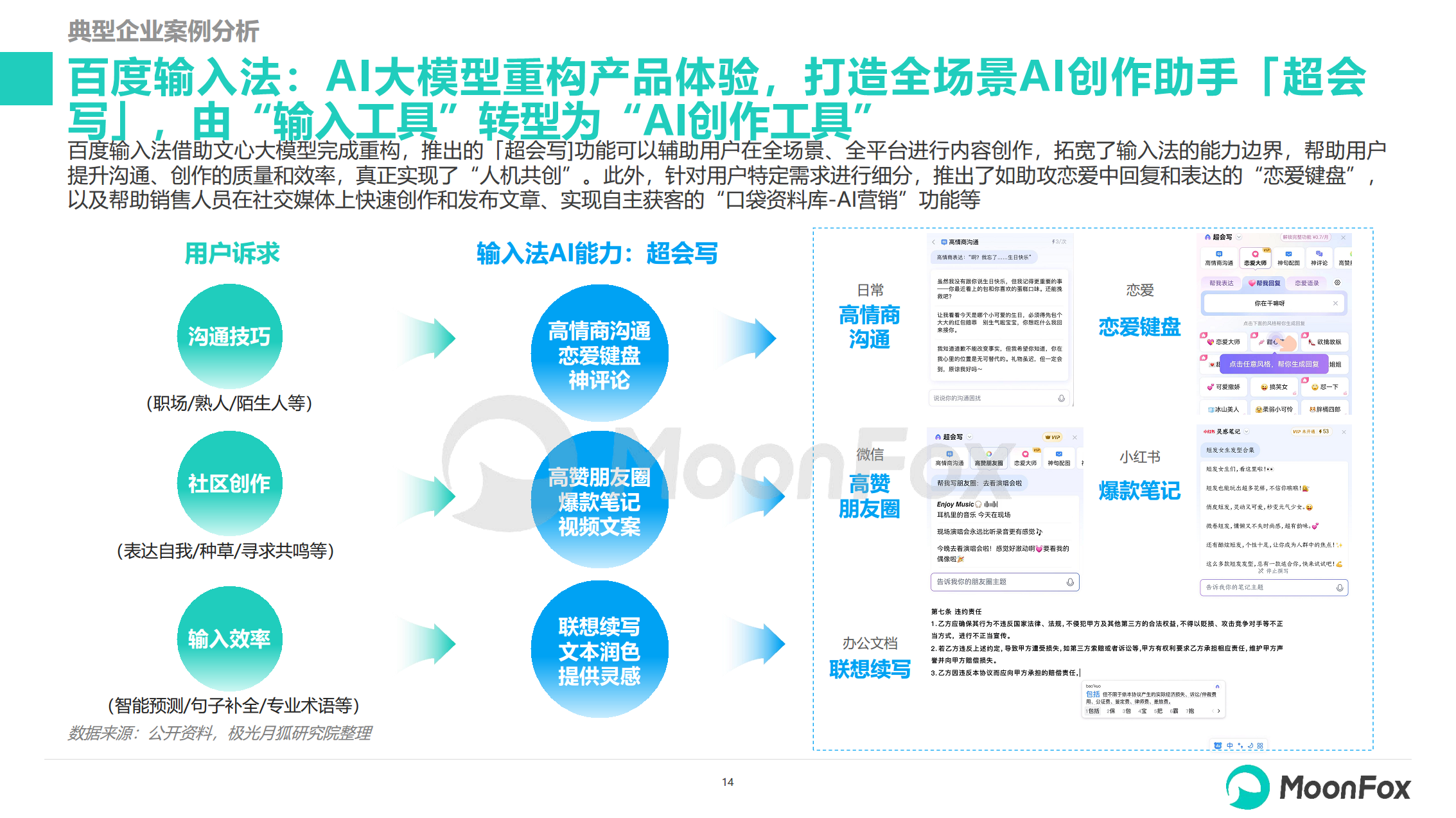
Task: Pick candidate 7抱 in IME bar
Action: (x=1190, y=711)
